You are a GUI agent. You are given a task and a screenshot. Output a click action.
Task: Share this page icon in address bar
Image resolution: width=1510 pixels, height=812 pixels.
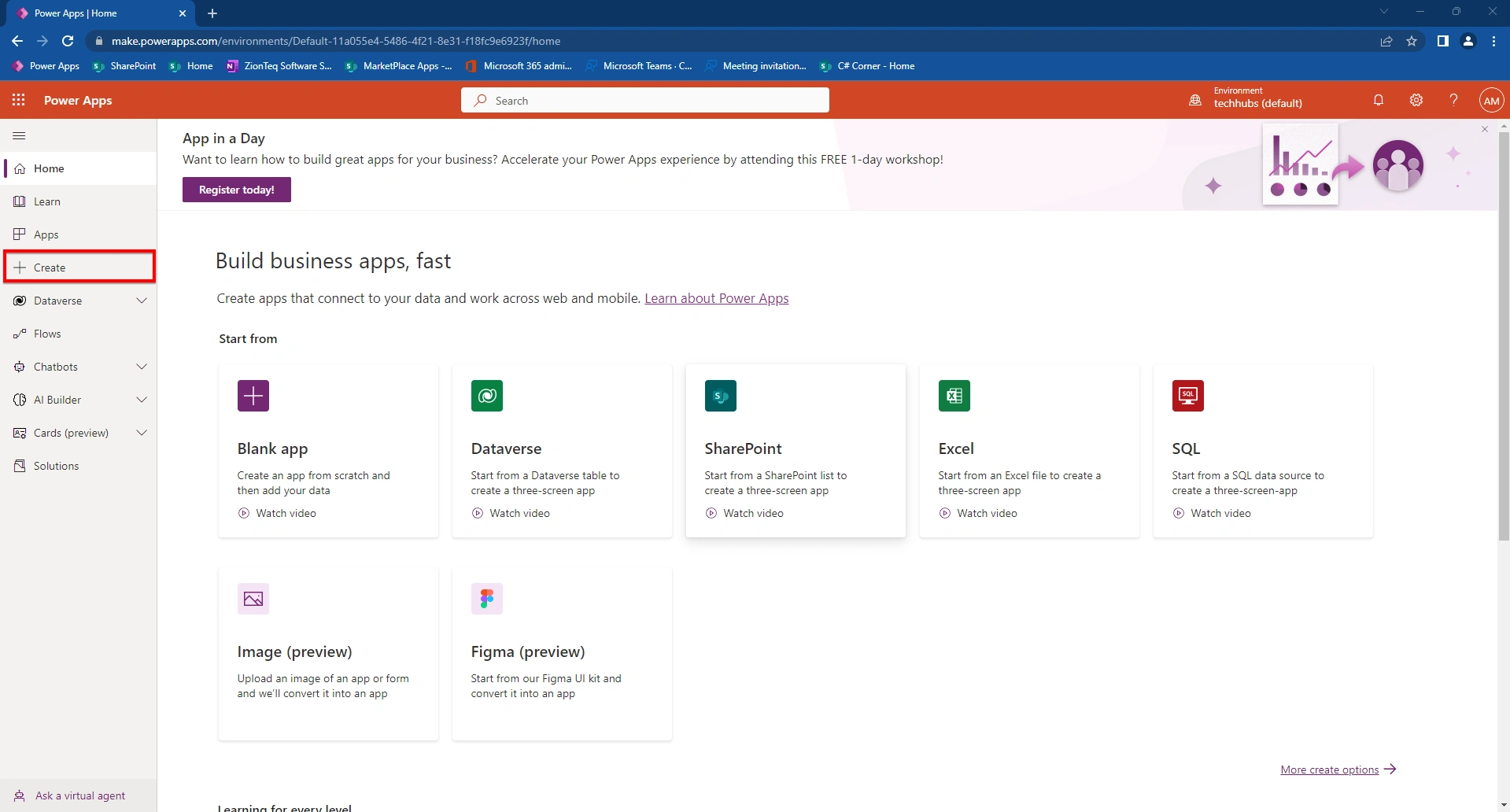click(x=1386, y=41)
